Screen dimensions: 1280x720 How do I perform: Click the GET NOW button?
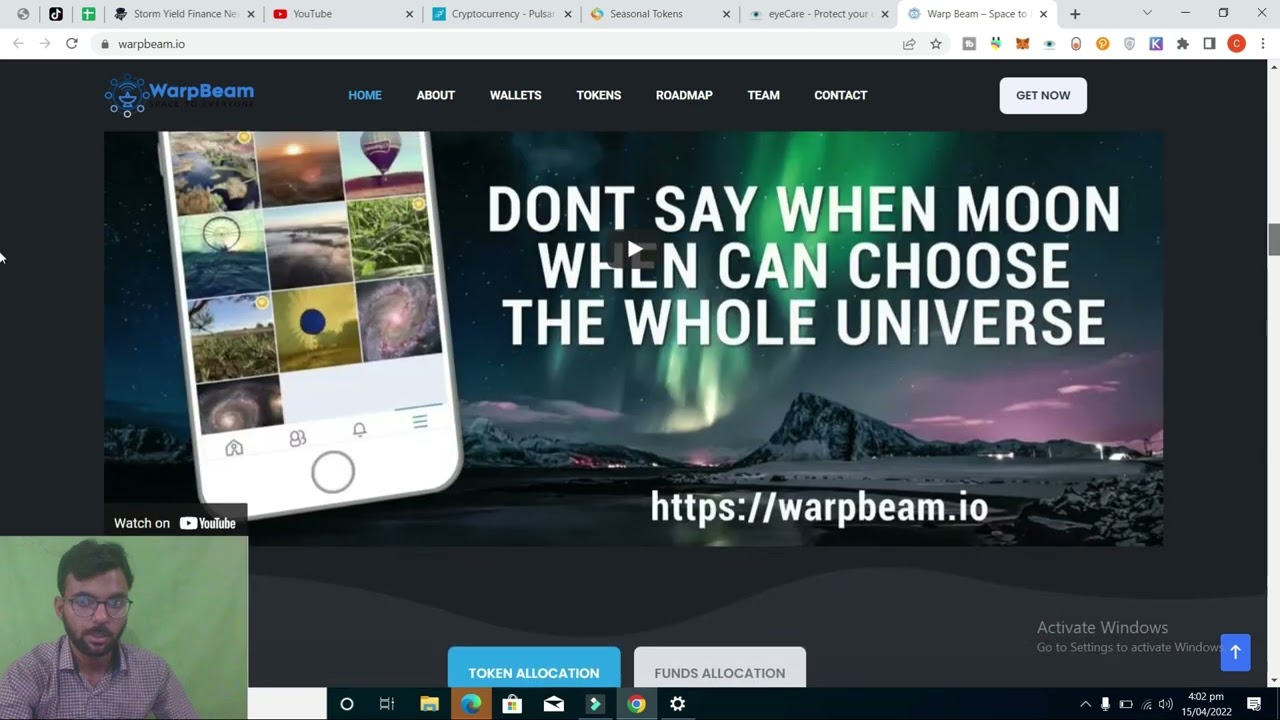(1043, 95)
